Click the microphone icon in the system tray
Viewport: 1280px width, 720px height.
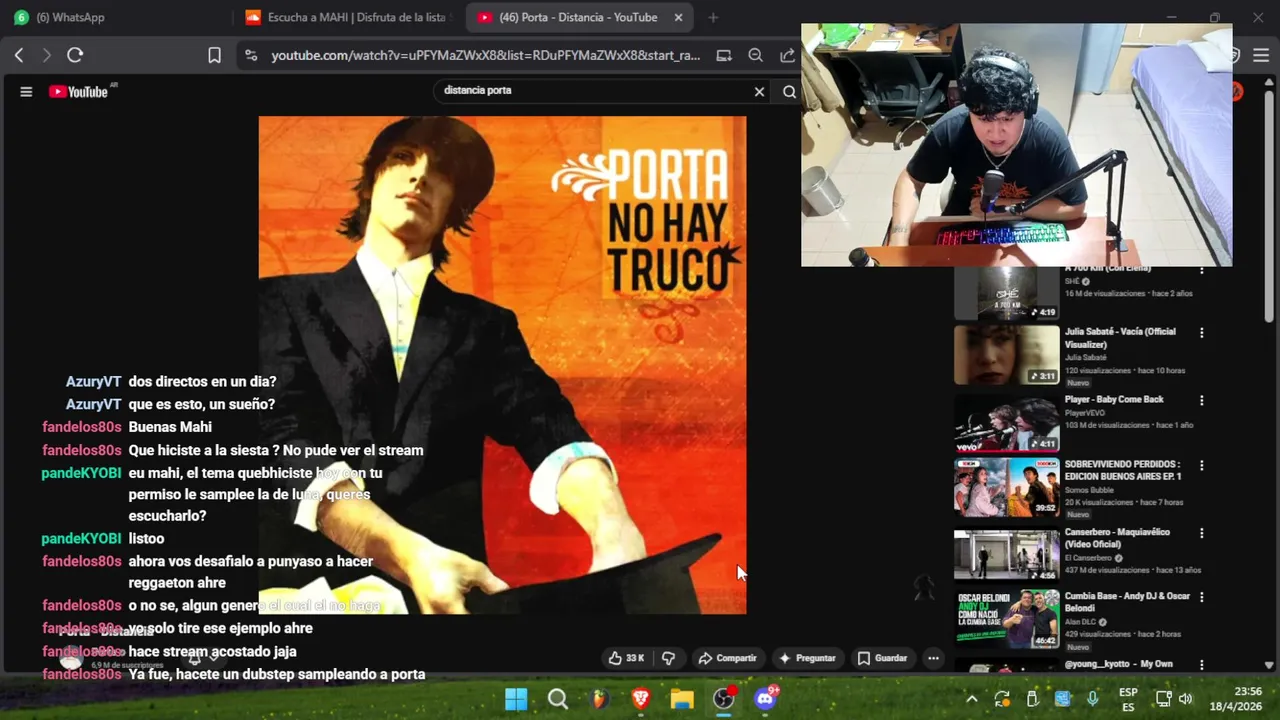(1092, 699)
